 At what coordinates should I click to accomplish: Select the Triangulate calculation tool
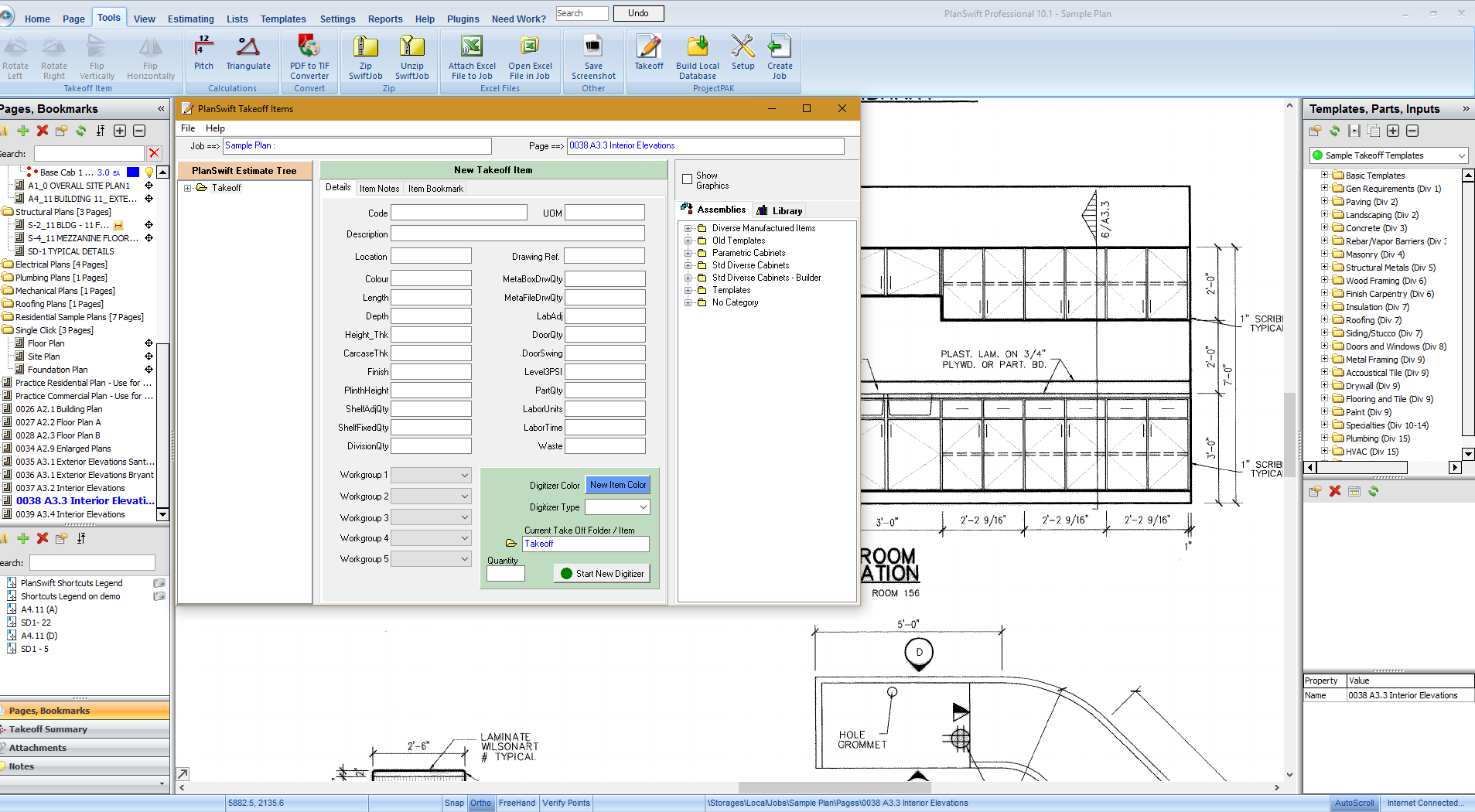tap(248, 54)
